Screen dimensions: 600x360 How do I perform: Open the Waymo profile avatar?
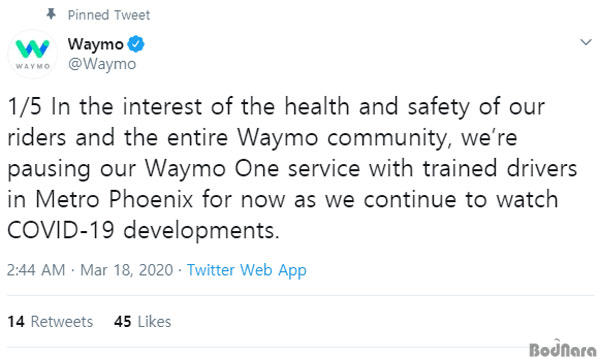tap(33, 54)
